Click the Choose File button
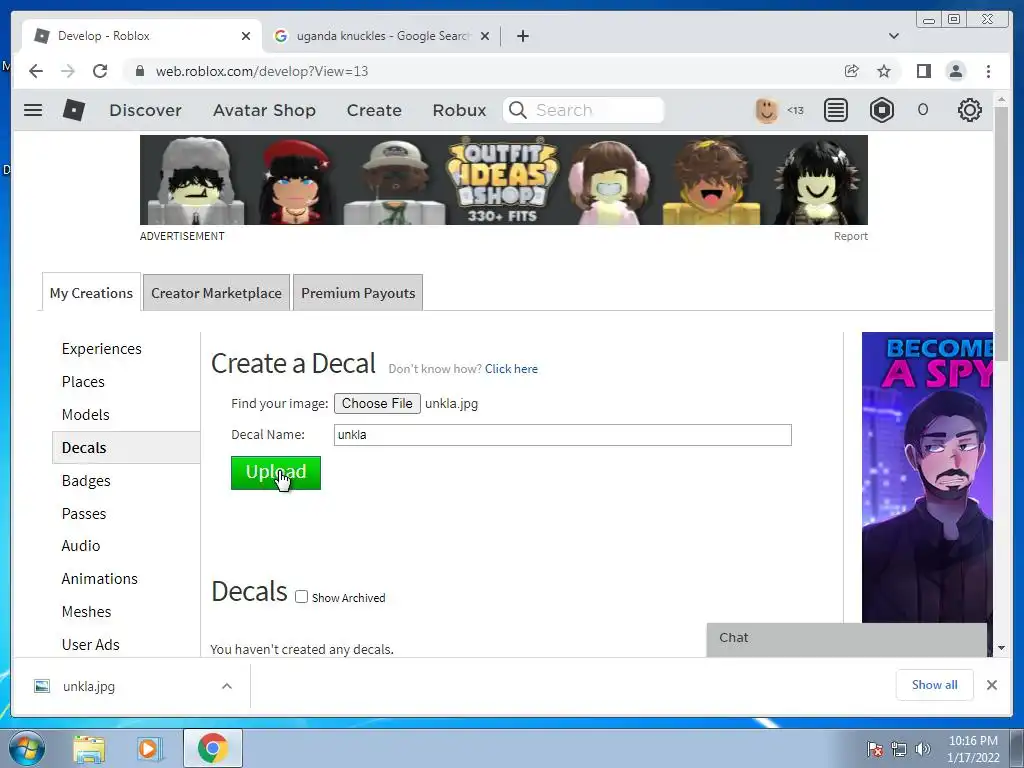Viewport: 1024px width, 768px height. [x=377, y=404]
